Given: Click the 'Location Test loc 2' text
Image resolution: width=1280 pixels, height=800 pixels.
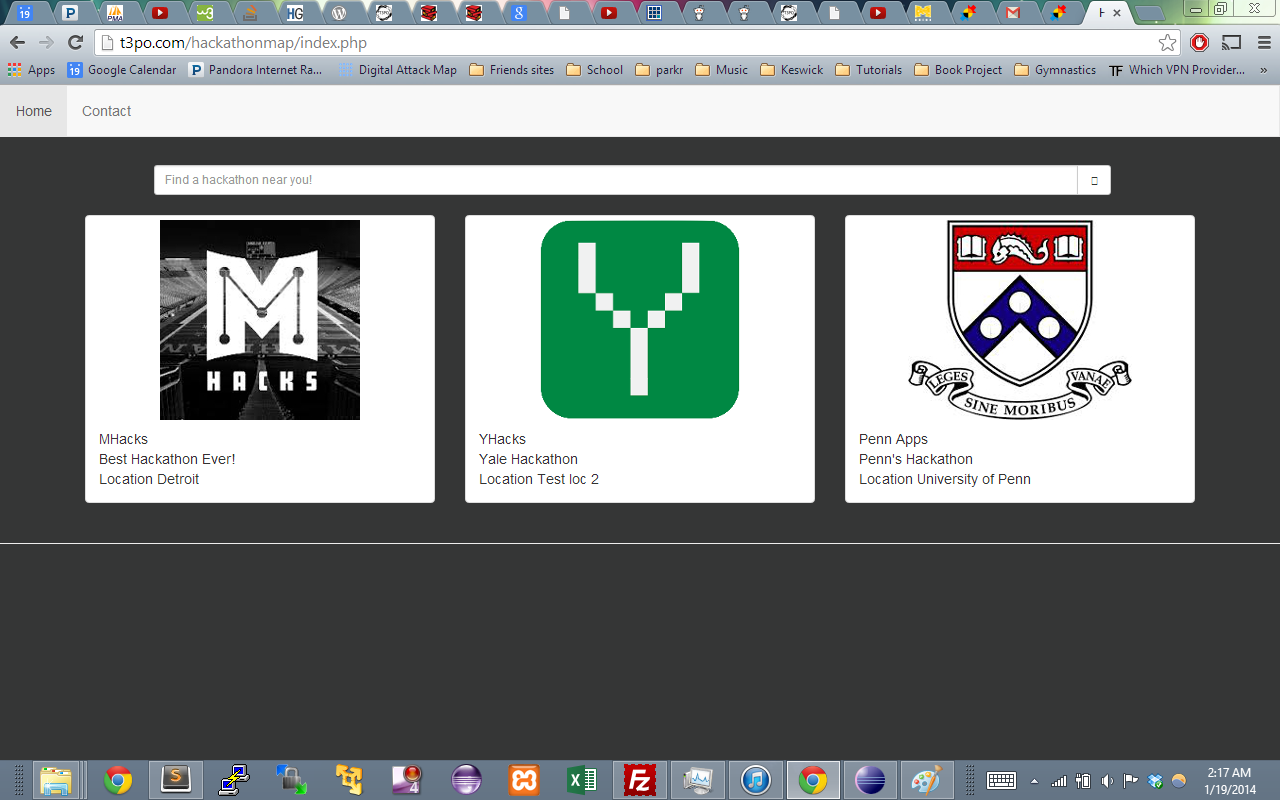Looking at the screenshot, I should click(539, 479).
